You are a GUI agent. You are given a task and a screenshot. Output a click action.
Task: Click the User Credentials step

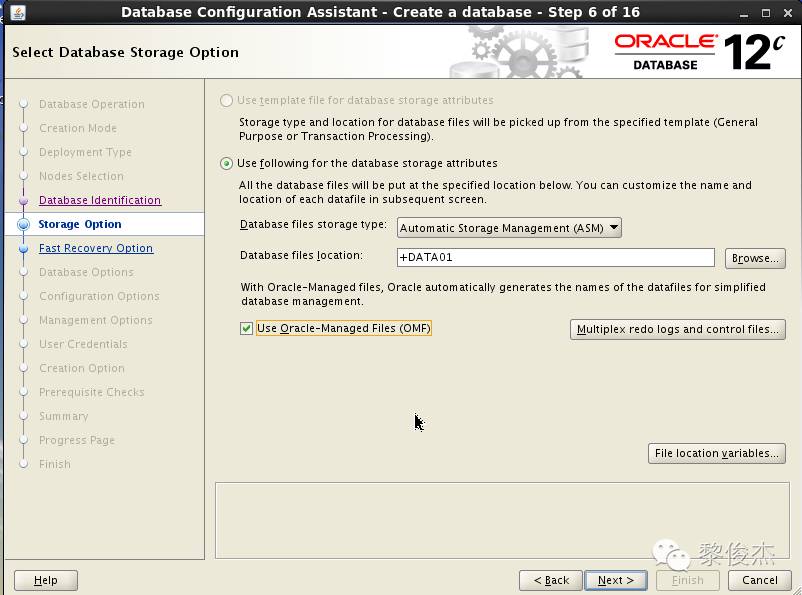click(83, 344)
